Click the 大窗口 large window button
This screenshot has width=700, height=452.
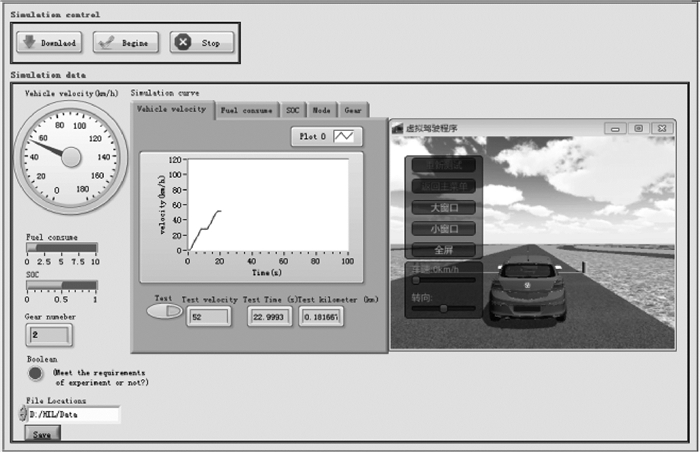[442, 207]
